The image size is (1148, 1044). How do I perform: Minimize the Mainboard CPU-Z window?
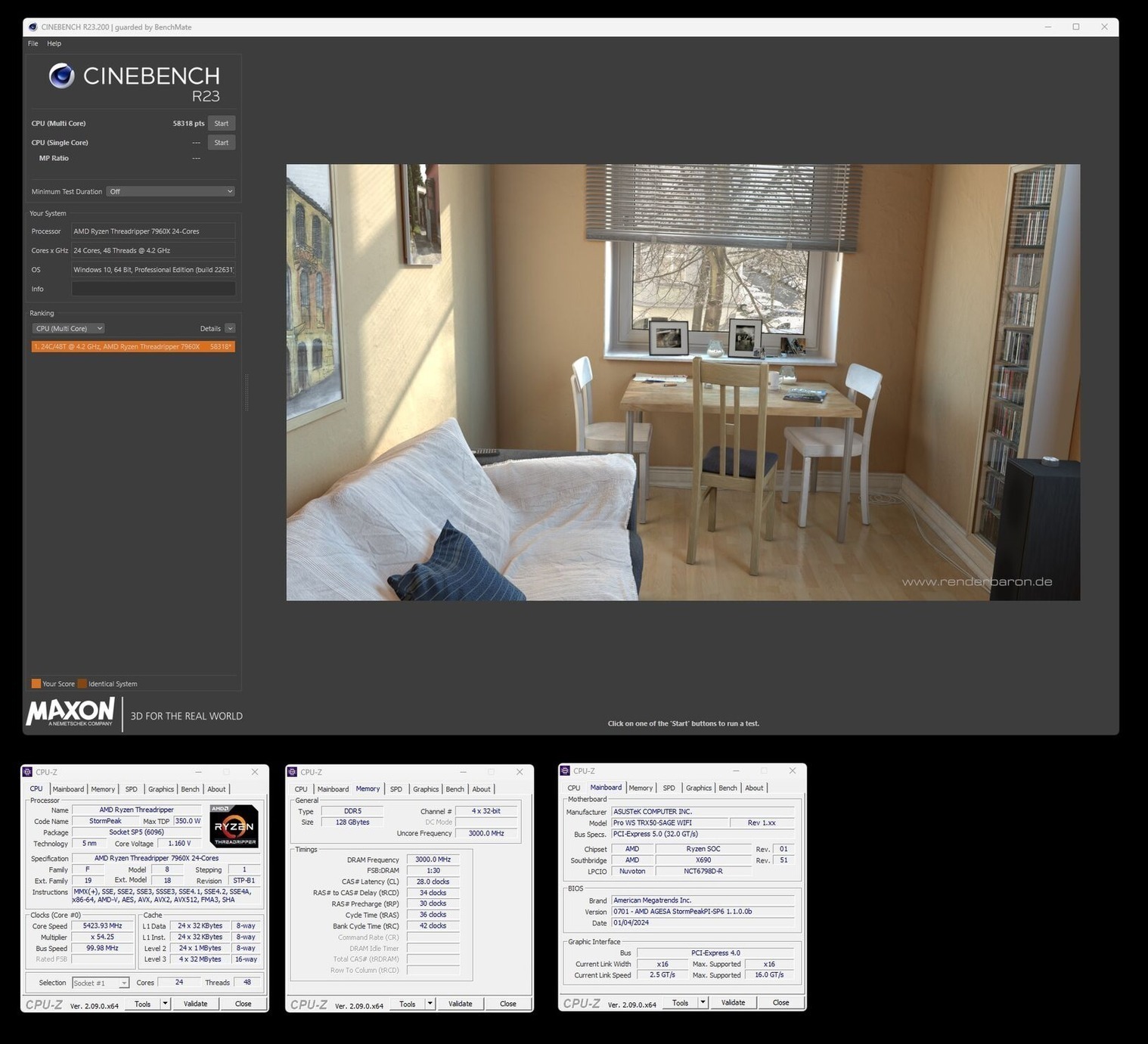737,770
